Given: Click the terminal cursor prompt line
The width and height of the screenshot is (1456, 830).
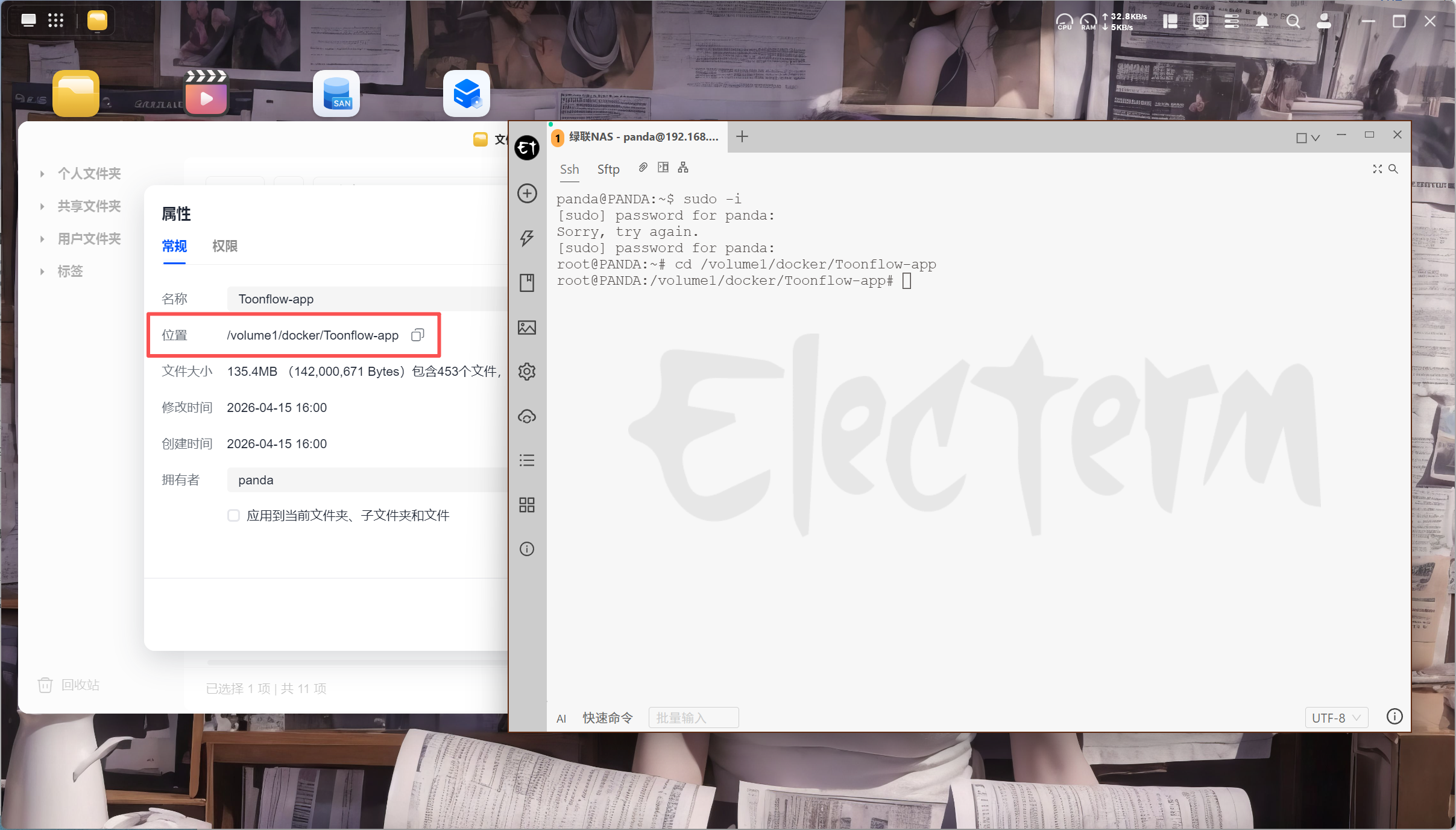Looking at the screenshot, I should tap(734, 280).
